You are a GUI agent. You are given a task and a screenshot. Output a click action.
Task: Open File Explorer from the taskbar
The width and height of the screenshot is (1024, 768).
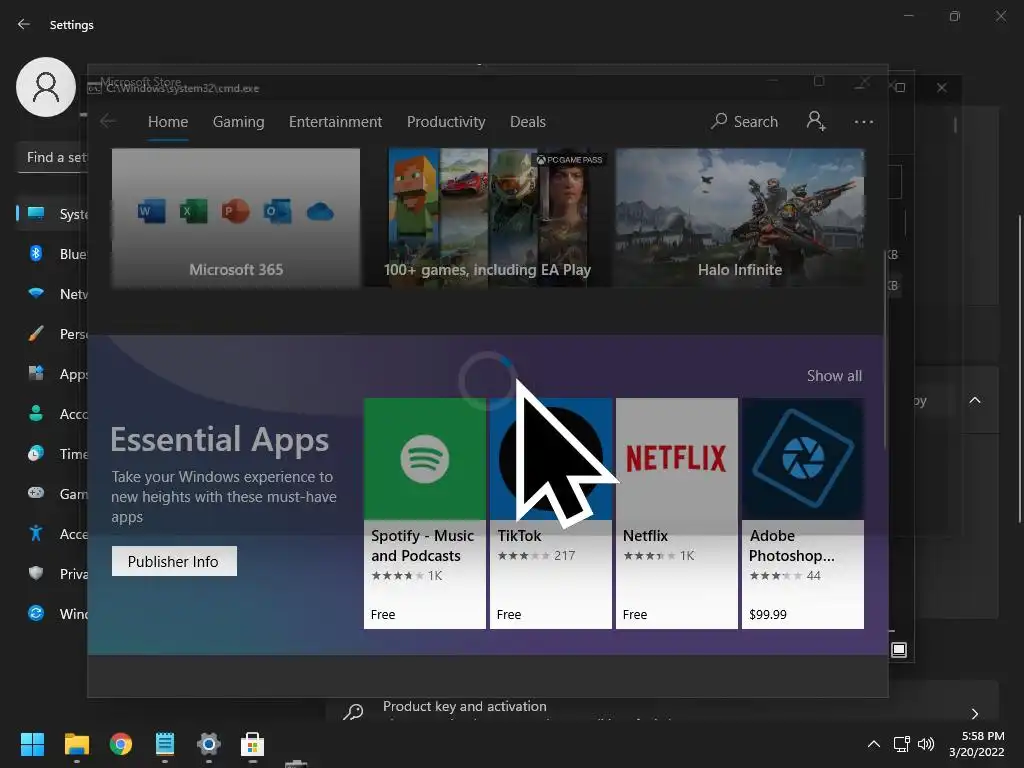click(x=76, y=744)
